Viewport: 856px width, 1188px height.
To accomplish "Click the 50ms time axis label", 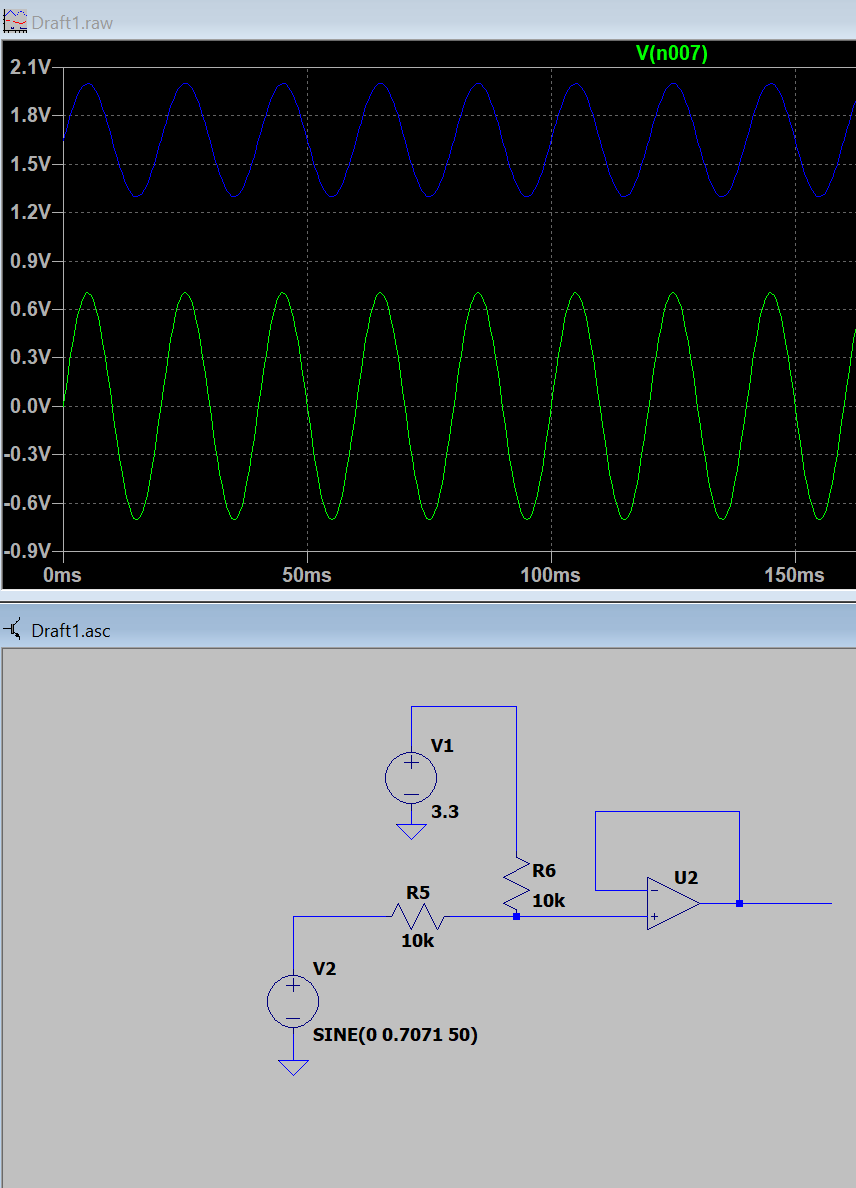I will pos(307,575).
